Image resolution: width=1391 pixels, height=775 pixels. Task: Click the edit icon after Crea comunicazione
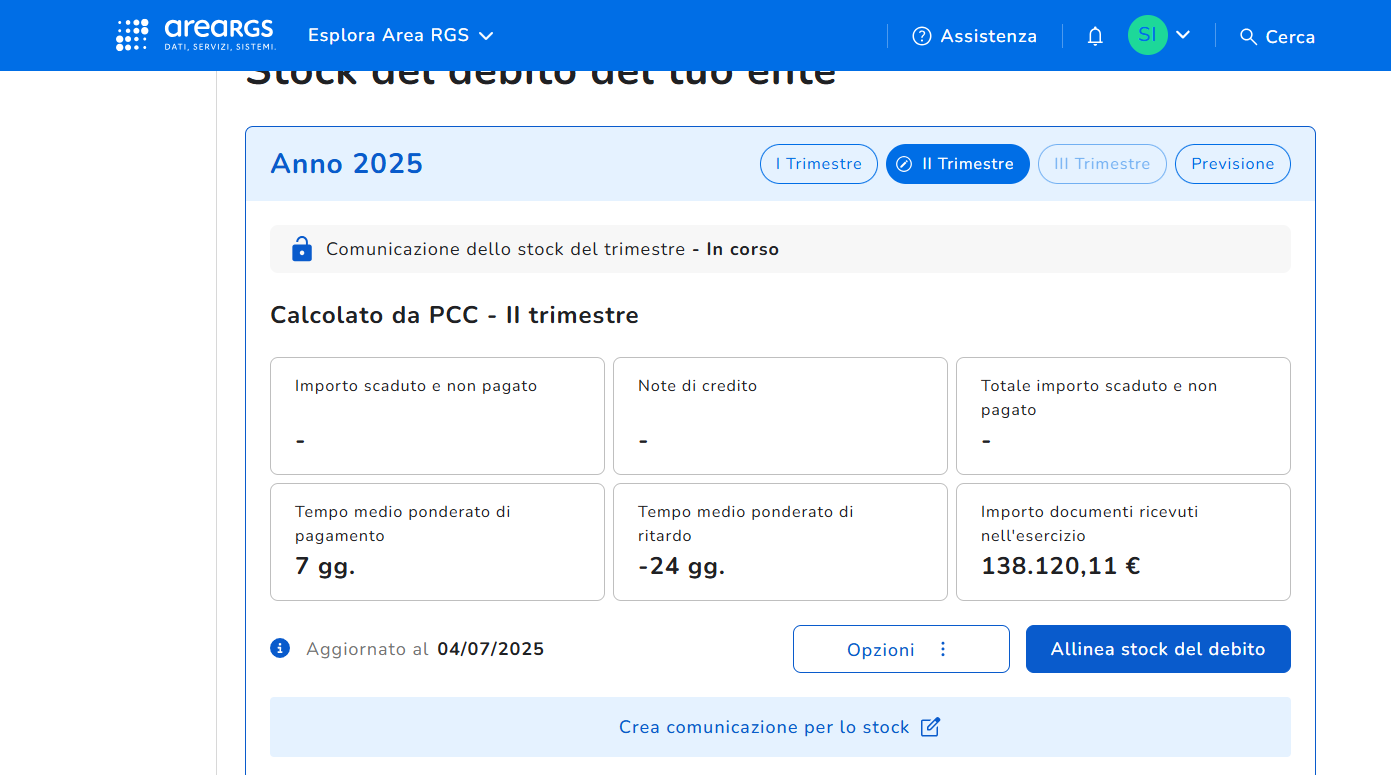point(930,727)
